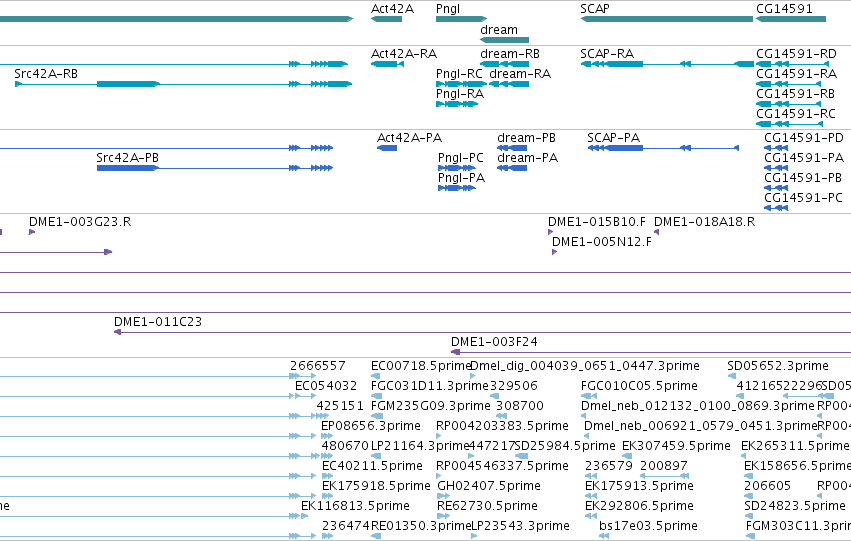Screen dimensions: 851x541
Task: Select the Pngl-RC transcript label
Action: click(x=459, y=74)
